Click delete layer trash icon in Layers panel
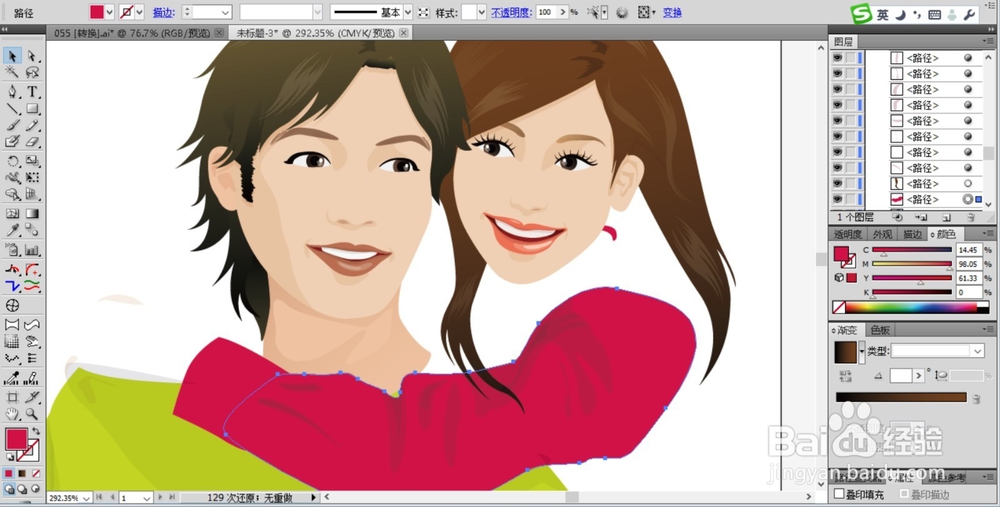 971,217
